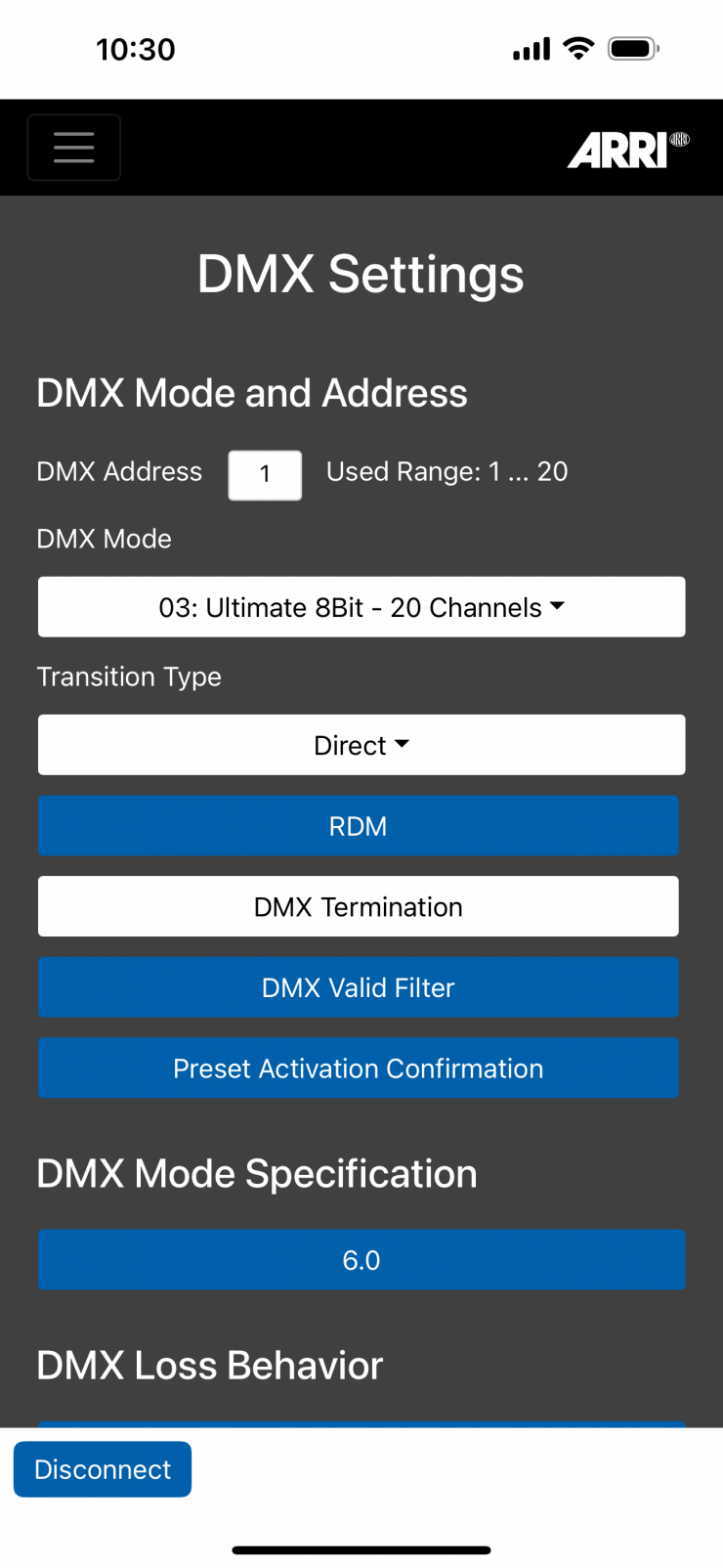The image size is (723, 1568).
Task: Tap the Wi-Fi status icon
Action: pos(579,49)
